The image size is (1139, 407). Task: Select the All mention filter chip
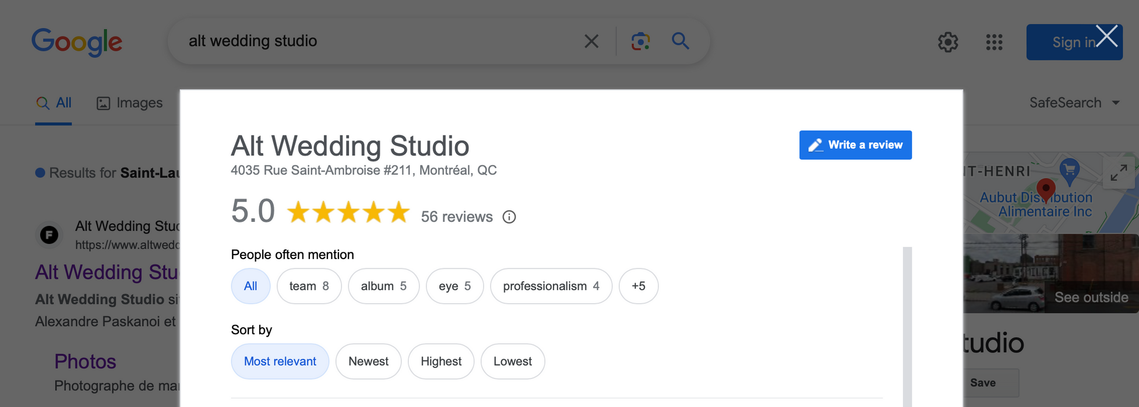(251, 286)
